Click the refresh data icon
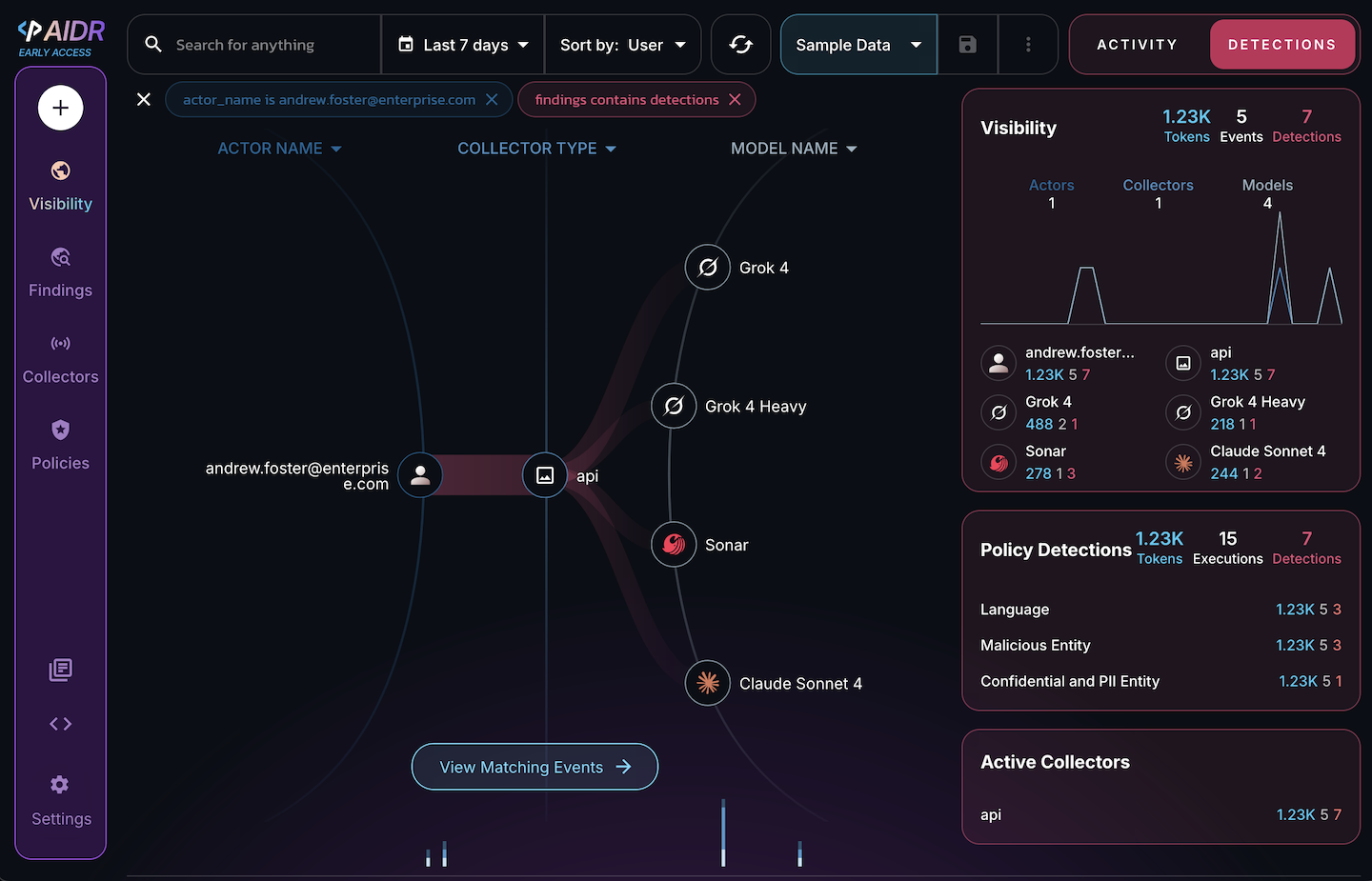Viewport: 1372px width, 881px height. (x=740, y=45)
